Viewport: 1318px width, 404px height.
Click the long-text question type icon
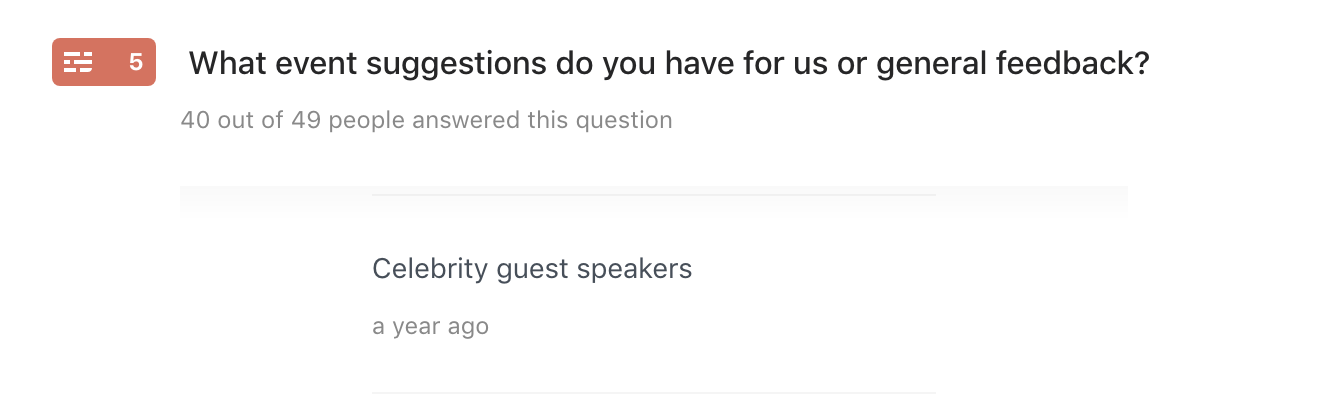click(78, 63)
